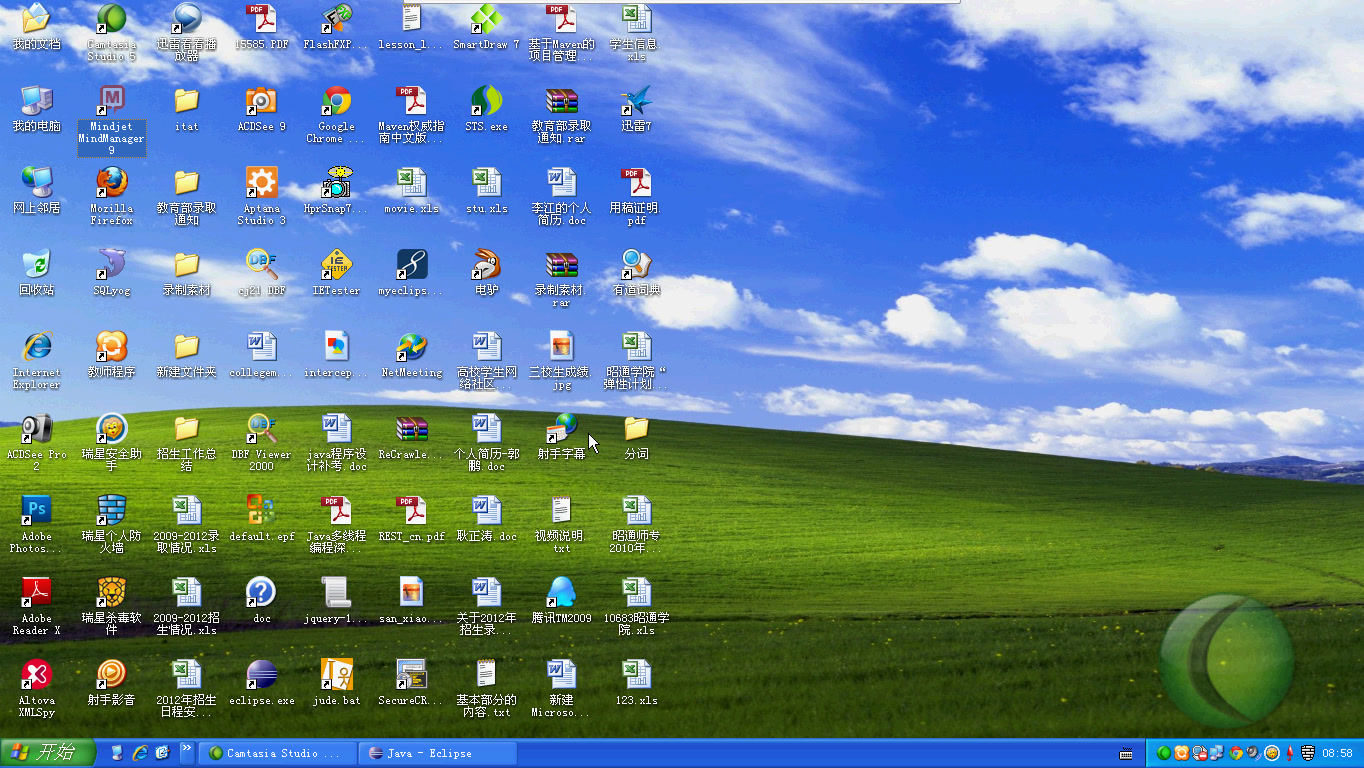Open the 三校生成绩.jpg image
The height and width of the screenshot is (768, 1364).
(x=561, y=346)
